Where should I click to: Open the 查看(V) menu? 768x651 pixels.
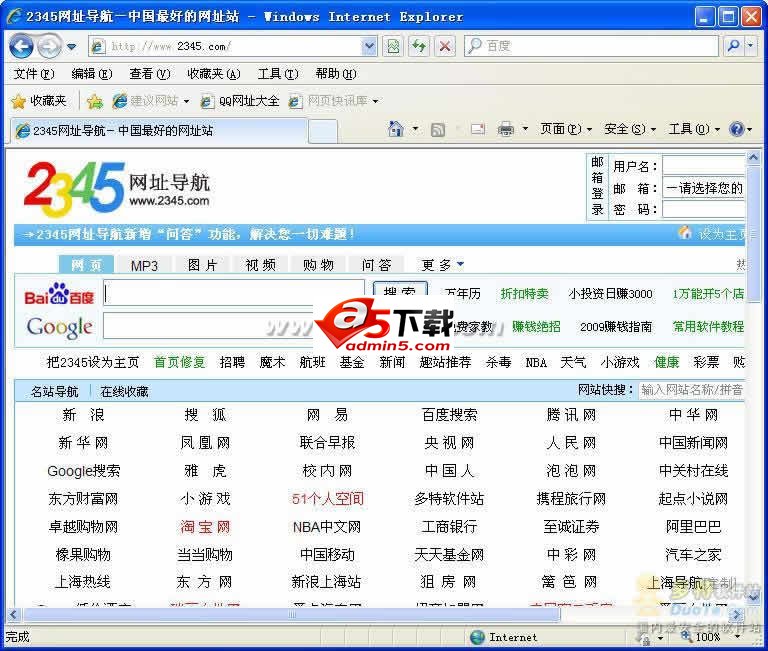tap(149, 74)
